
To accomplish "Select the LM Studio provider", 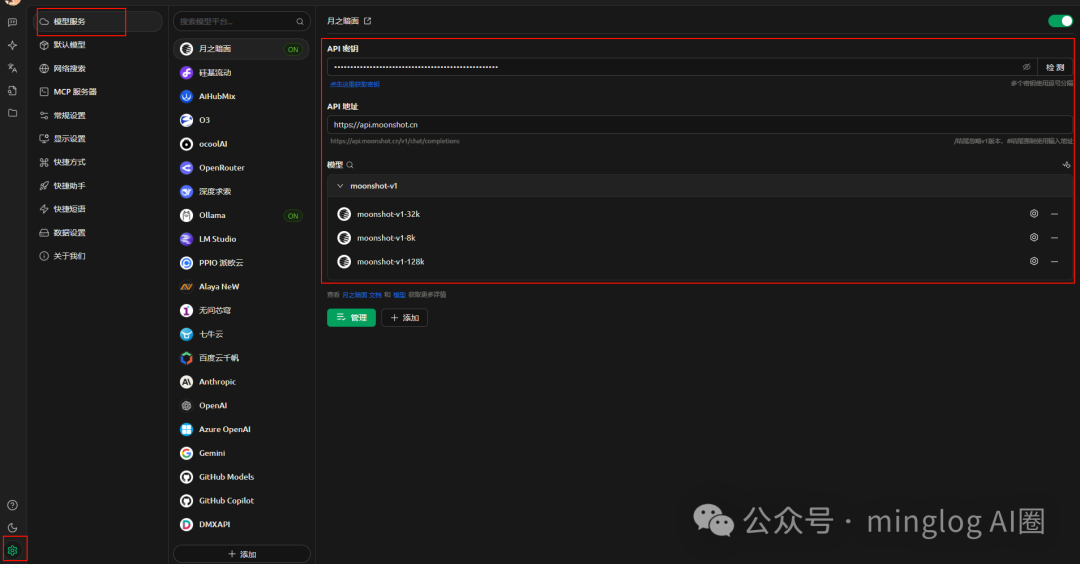I will pos(241,239).
